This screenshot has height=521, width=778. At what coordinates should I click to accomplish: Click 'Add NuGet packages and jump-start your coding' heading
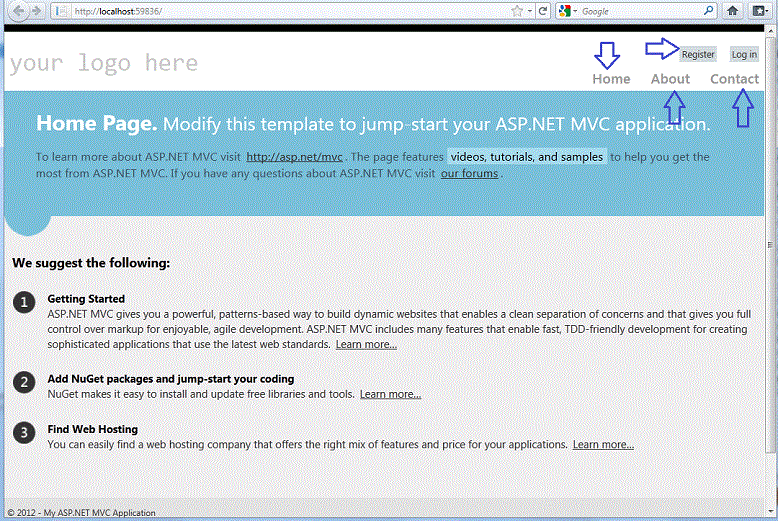click(x=171, y=379)
